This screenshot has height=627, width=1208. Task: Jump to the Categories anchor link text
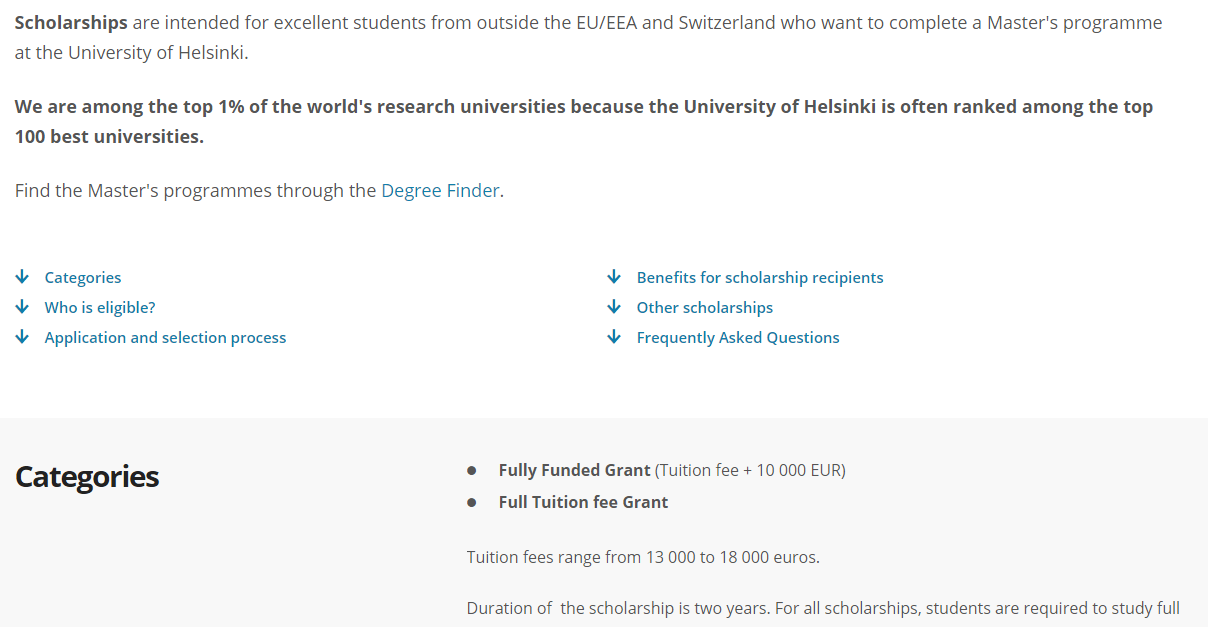pos(83,278)
